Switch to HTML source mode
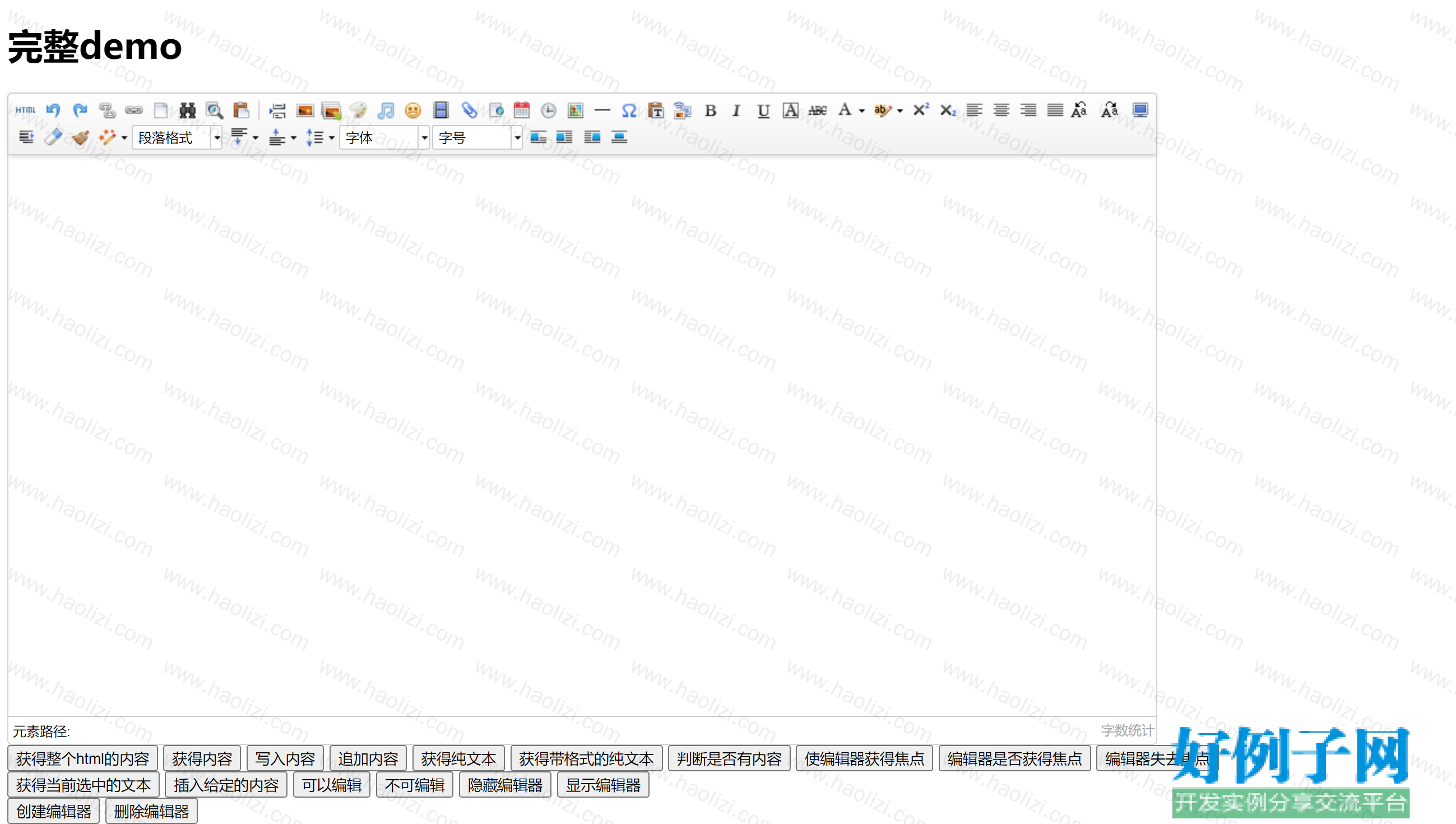 tap(25, 110)
